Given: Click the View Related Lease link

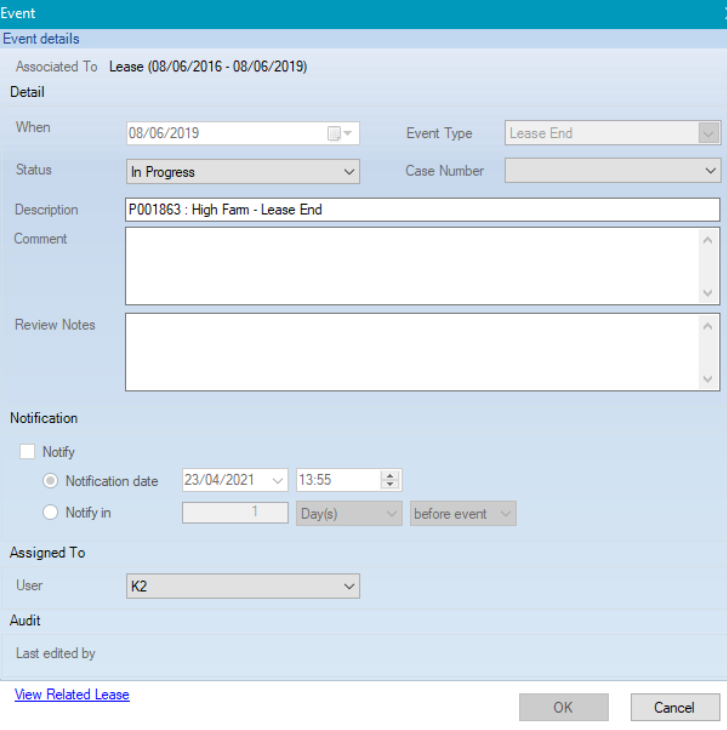Looking at the screenshot, I should tap(72, 694).
